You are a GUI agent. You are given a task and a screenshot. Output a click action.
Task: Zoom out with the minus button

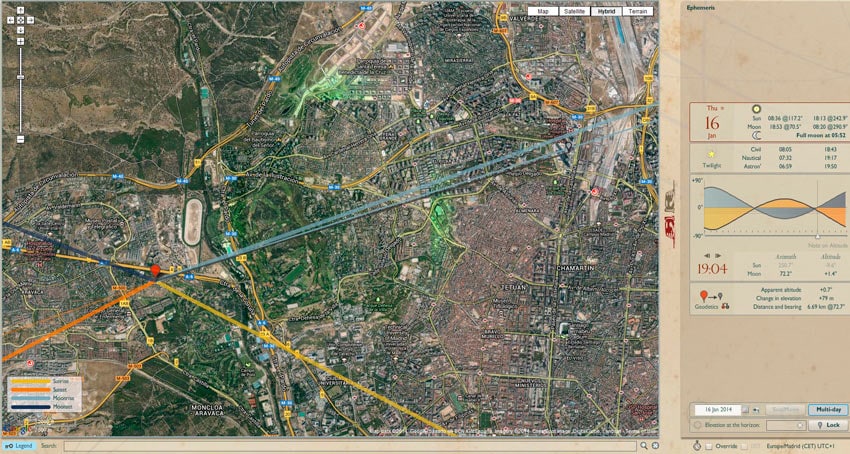coord(20,139)
